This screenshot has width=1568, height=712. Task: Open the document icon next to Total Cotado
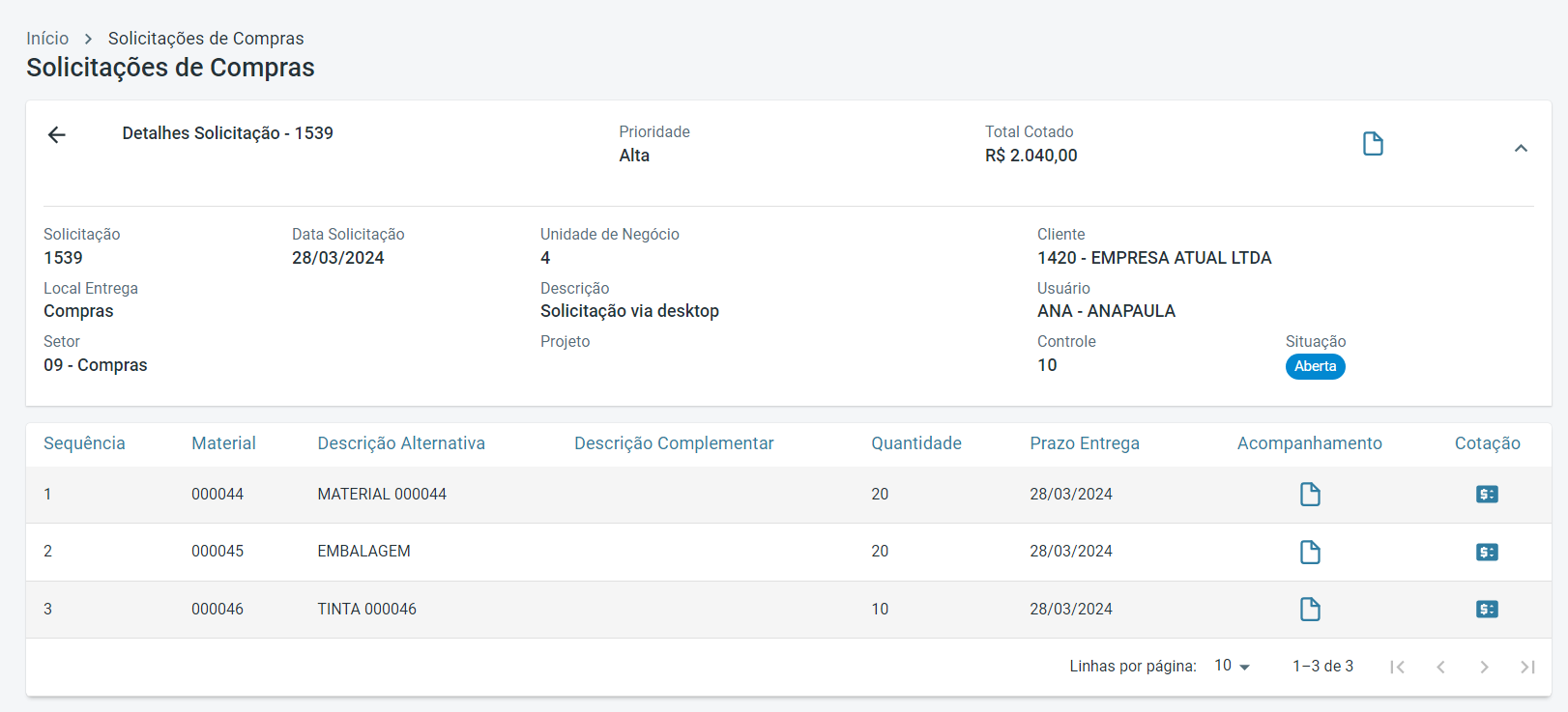[x=1373, y=144]
